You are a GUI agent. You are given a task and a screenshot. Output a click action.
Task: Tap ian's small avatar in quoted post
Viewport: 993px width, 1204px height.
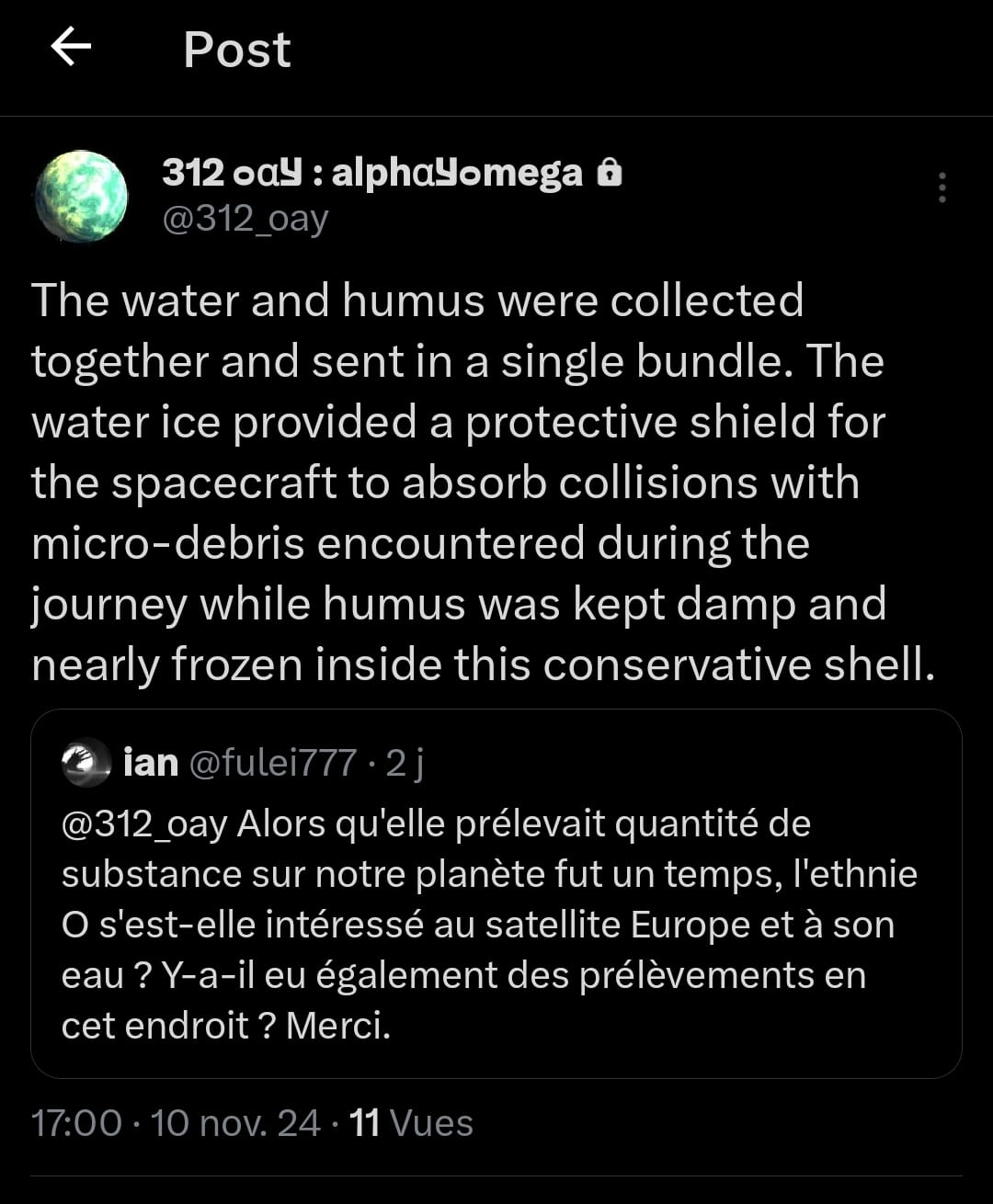[86, 763]
